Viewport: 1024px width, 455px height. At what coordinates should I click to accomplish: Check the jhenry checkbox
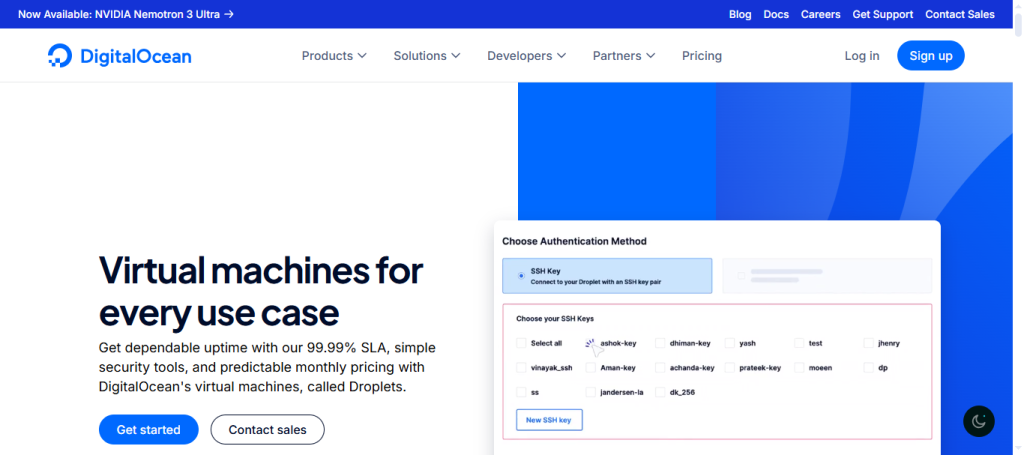[869, 343]
